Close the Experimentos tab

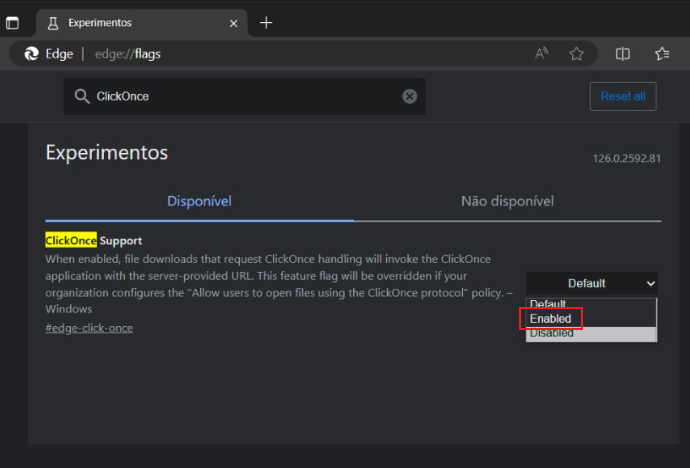click(x=234, y=23)
